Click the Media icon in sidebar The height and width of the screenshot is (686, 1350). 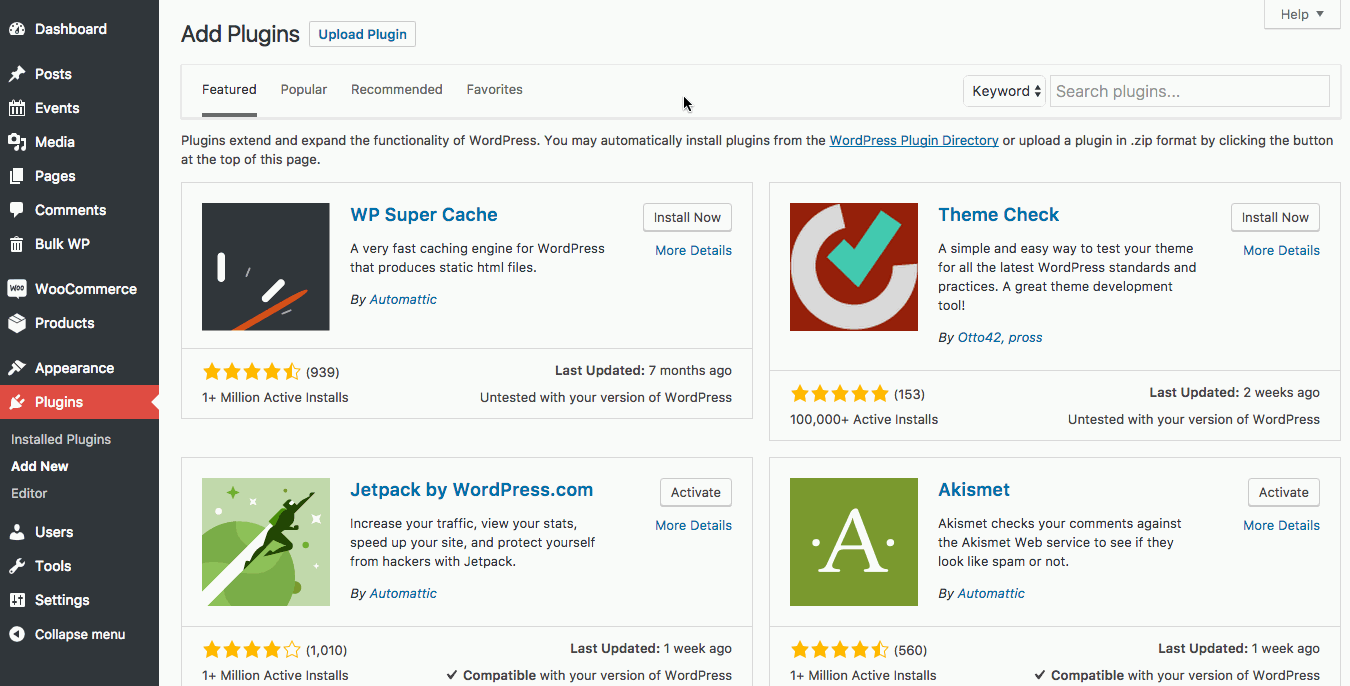pyautogui.click(x=17, y=142)
